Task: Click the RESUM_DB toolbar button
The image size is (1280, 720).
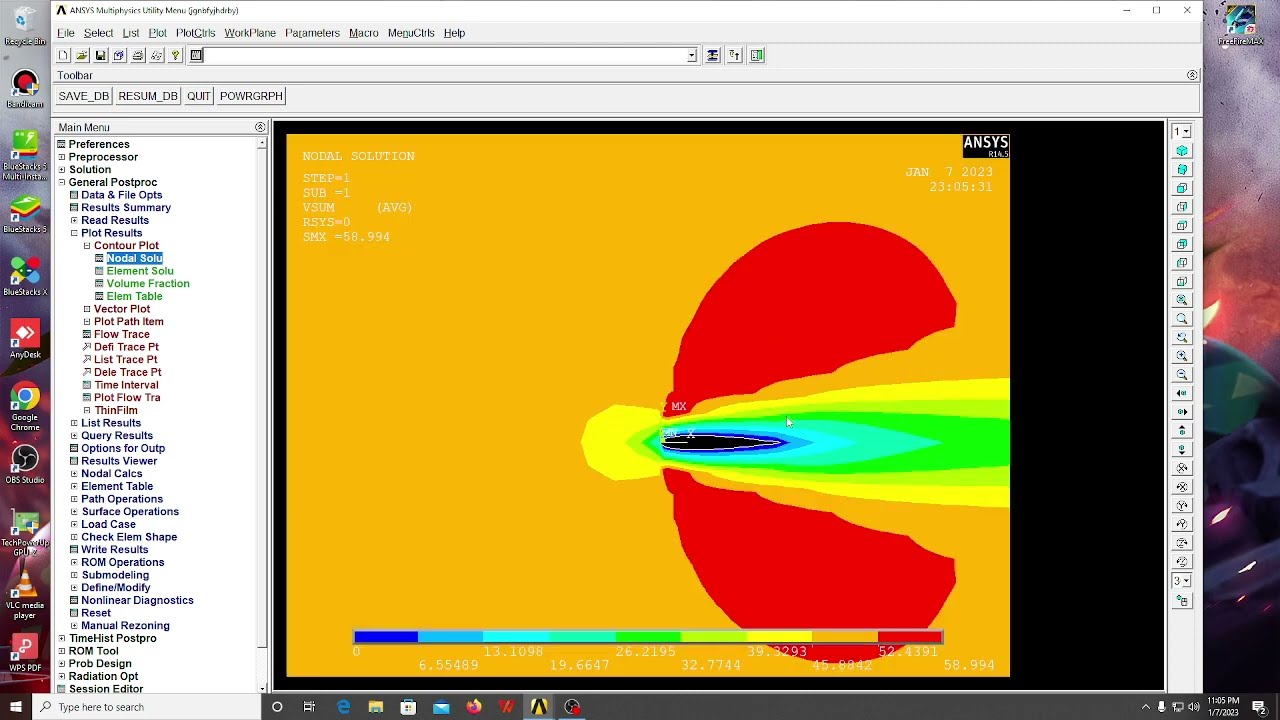Action: [x=148, y=96]
